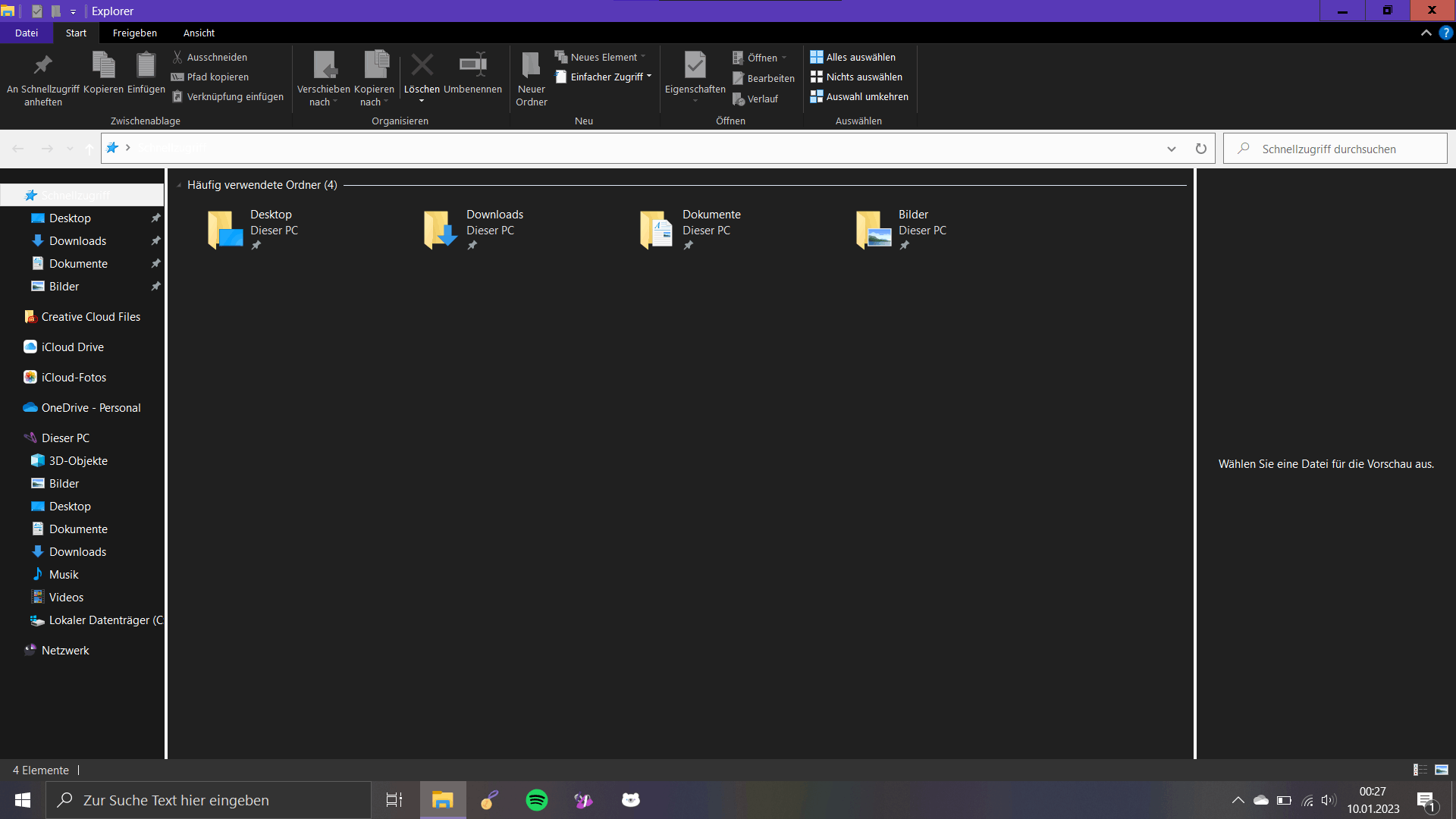Open the Explorer help icon
This screenshot has height=819, width=1456.
1446,33
